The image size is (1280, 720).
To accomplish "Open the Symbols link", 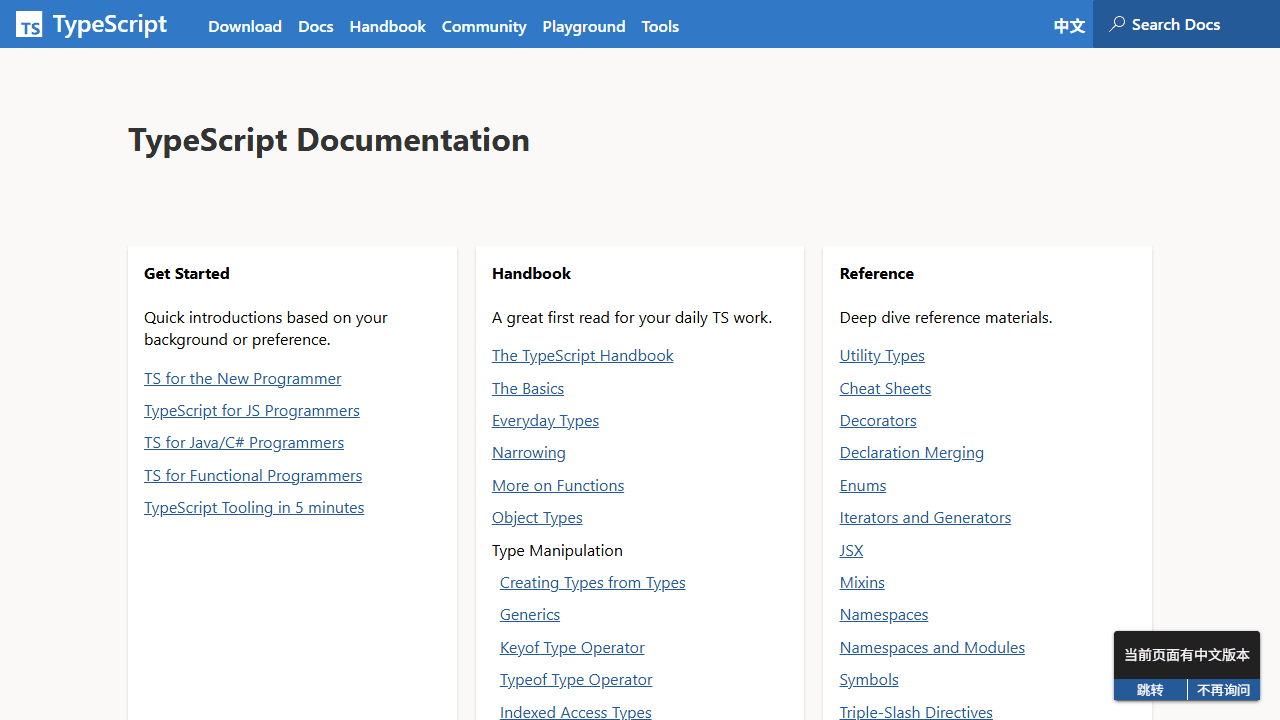I will [869, 679].
